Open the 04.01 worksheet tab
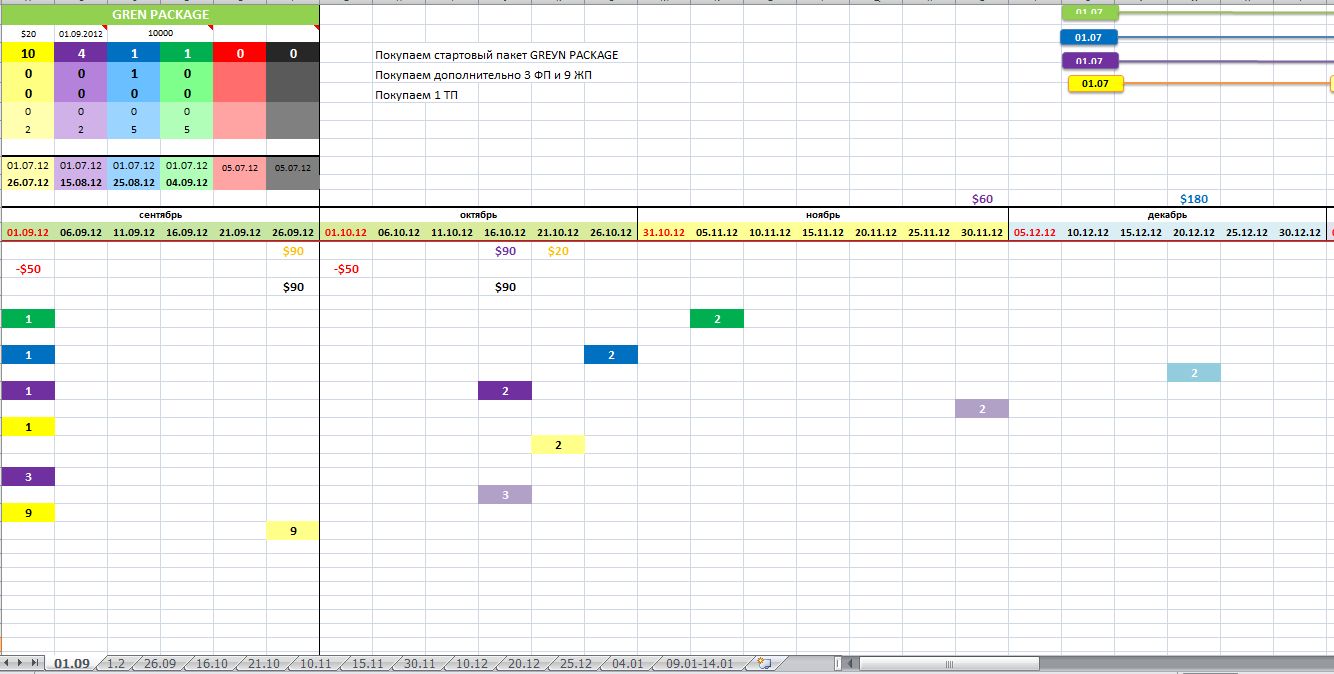 pos(627,663)
